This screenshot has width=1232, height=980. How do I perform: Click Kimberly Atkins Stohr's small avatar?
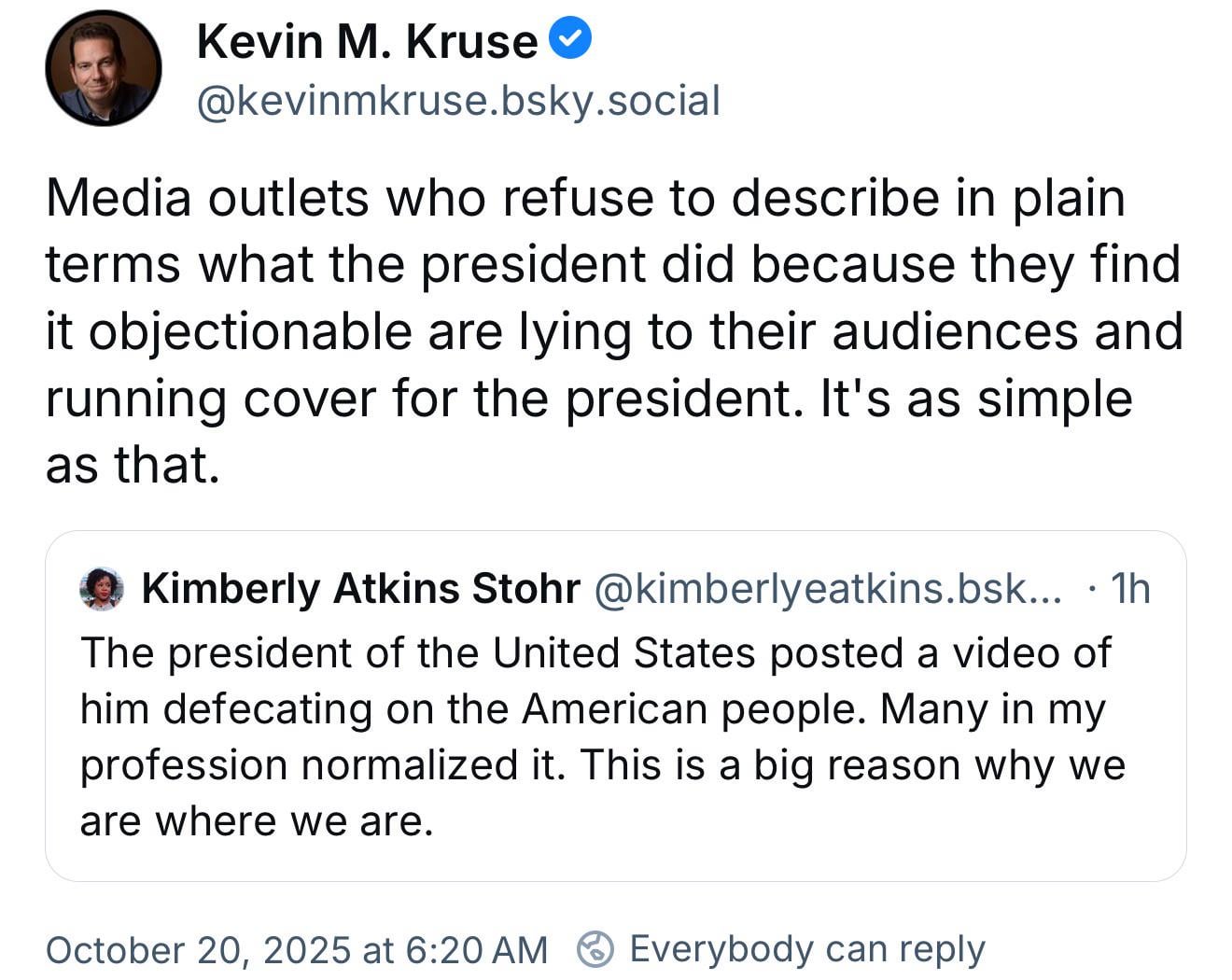point(102,589)
